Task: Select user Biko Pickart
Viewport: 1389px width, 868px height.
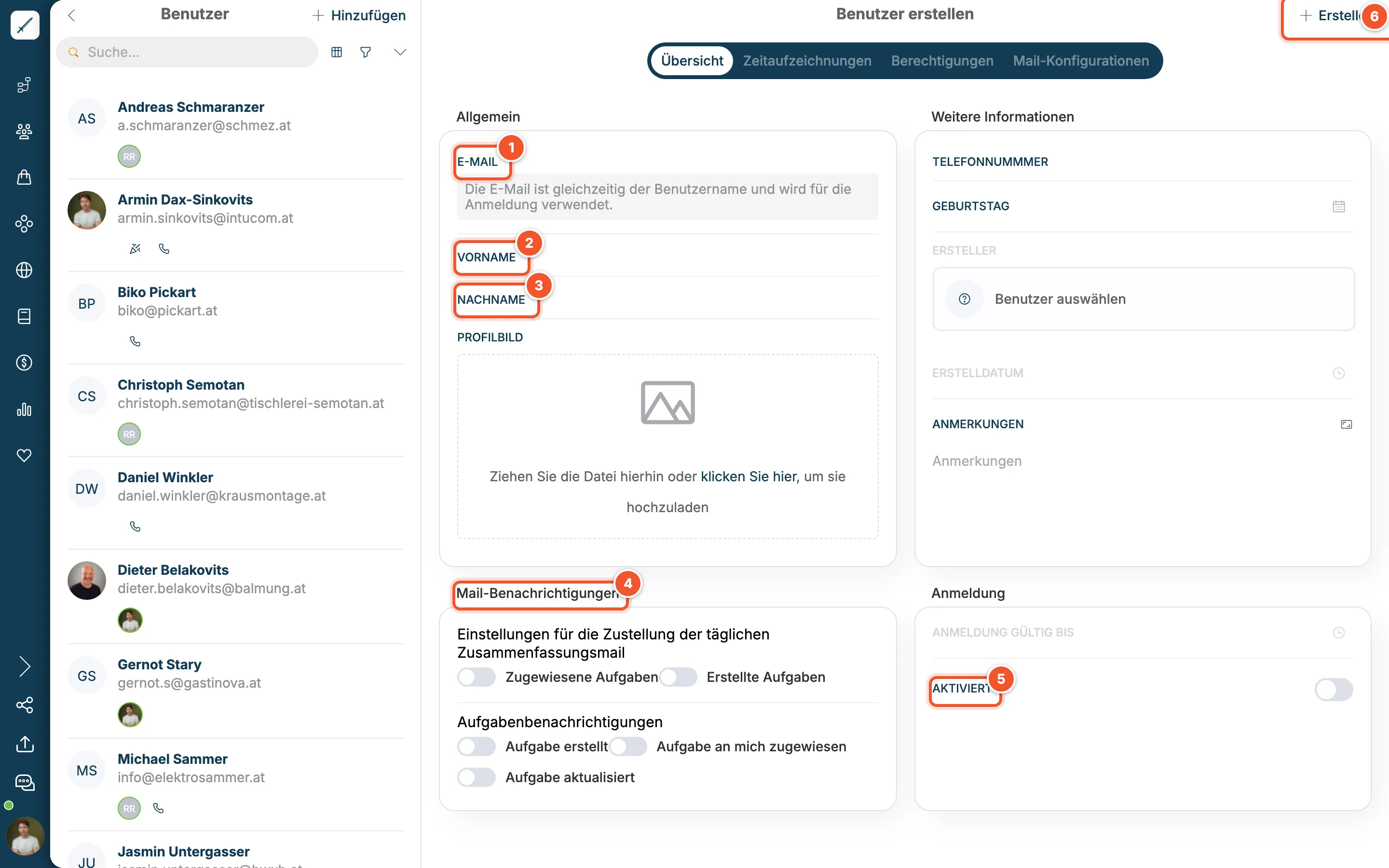Action: pos(235,318)
